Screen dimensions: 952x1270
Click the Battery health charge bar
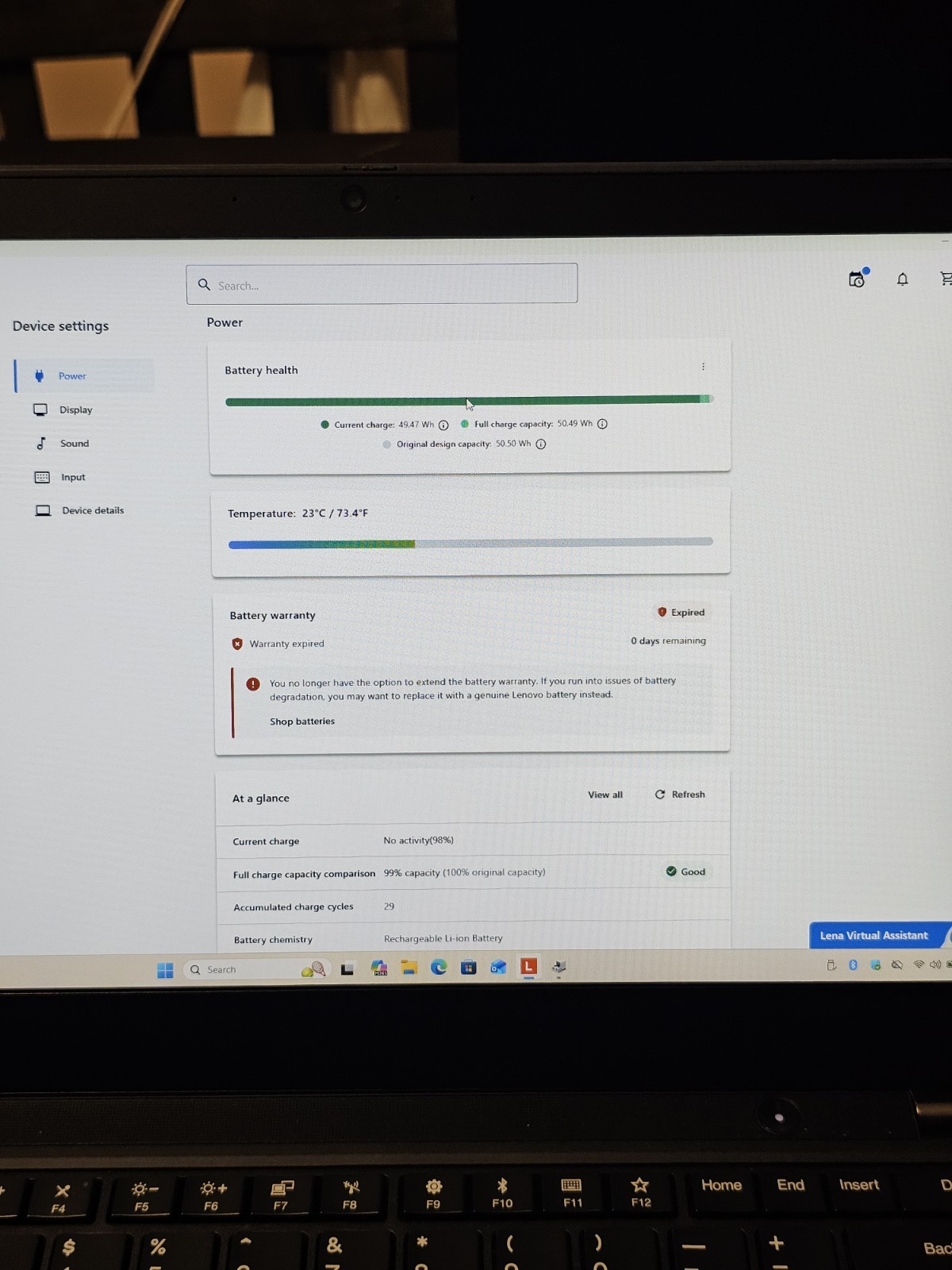tap(470, 400)
